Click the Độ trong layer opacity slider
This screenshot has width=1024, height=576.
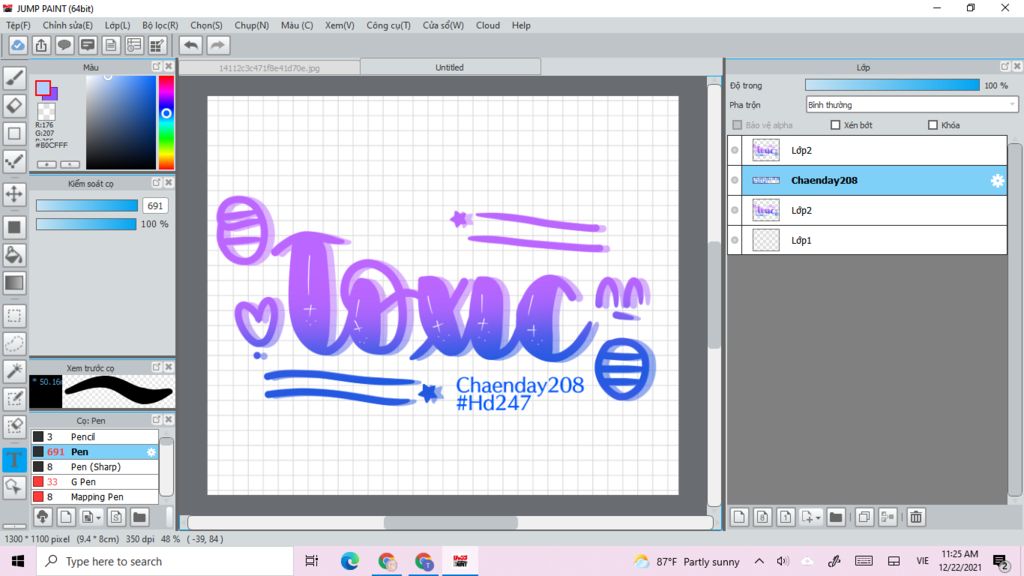pos(892,86)
